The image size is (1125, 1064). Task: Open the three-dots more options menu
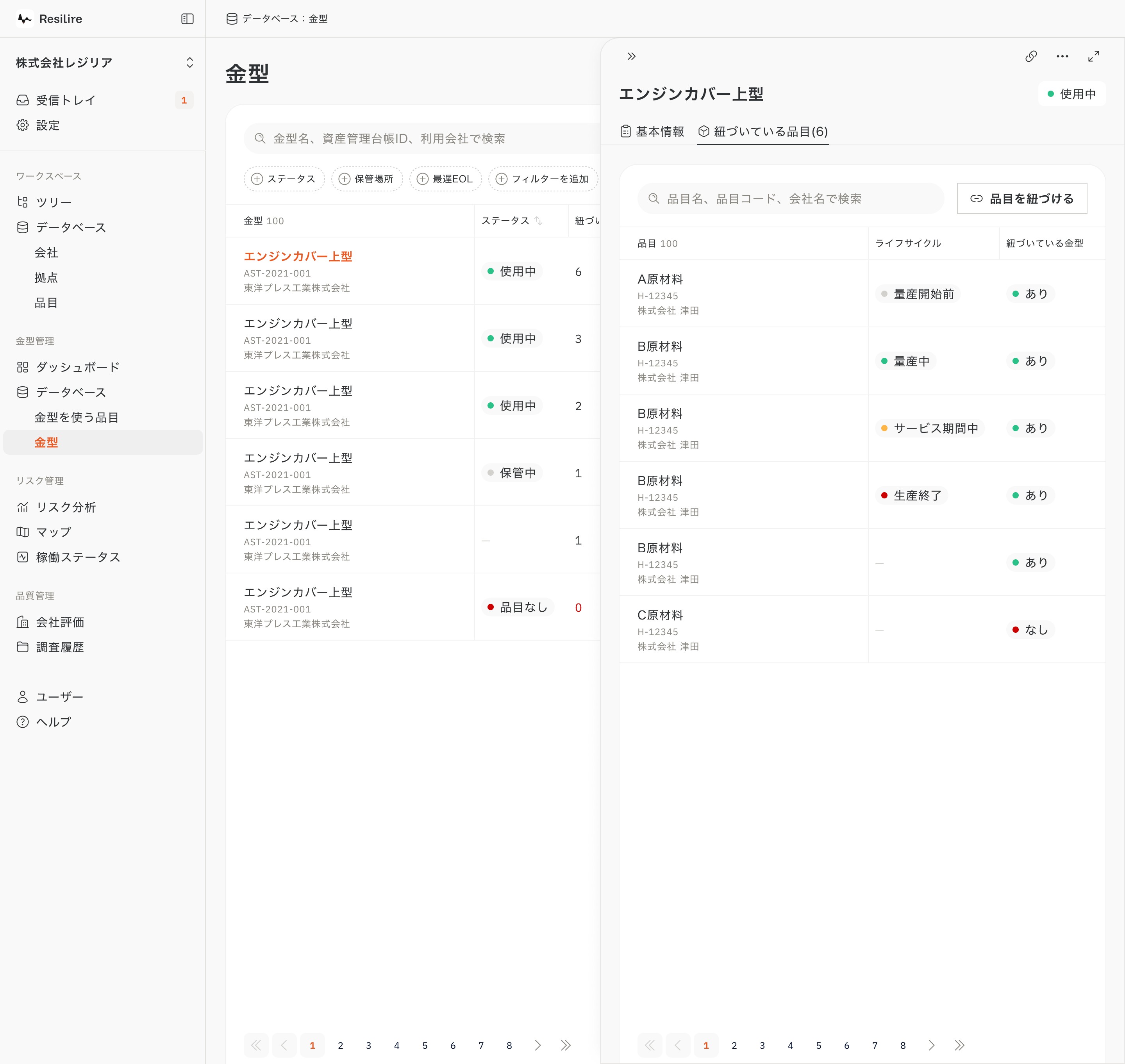1062,56
